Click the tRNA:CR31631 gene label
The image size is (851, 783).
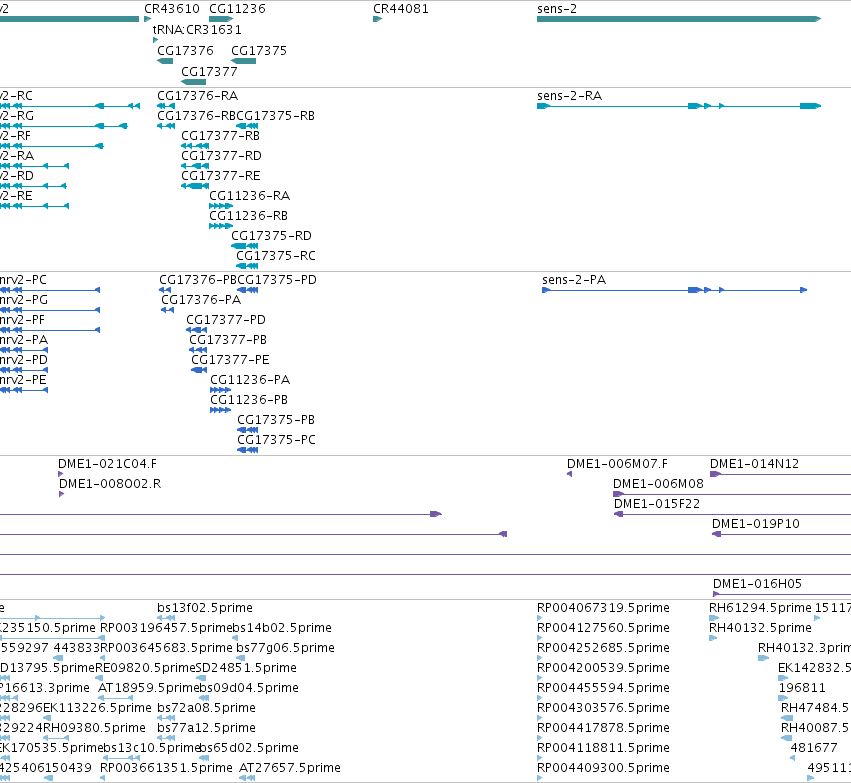(x=197, y=29)
